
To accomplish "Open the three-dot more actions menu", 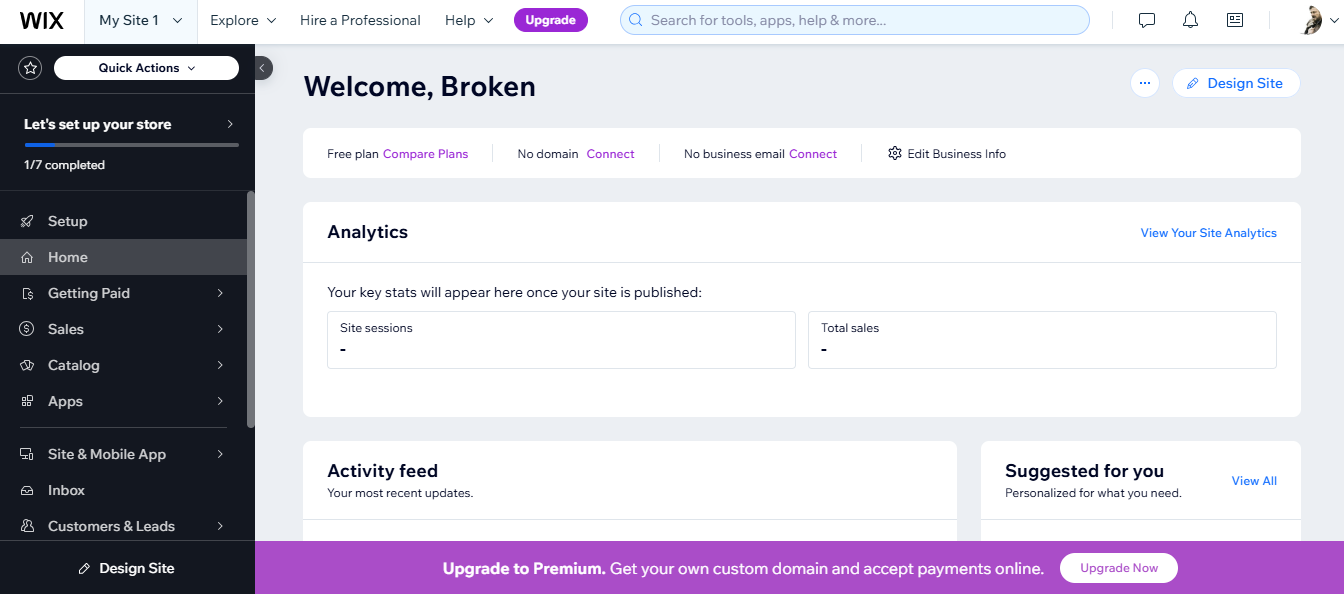I will (1145, 83).
